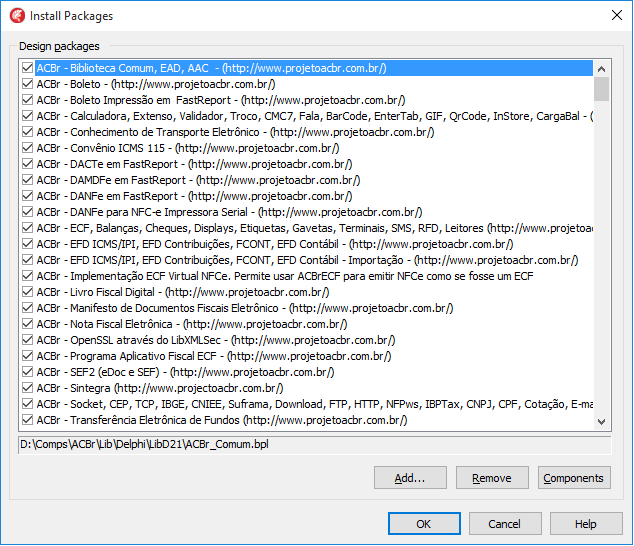The height and width of the screenshot is (546, 634).
Task: Select row 'ACBr - EFD ICMS/IPI ... Importação'
Action: [308, 260]
